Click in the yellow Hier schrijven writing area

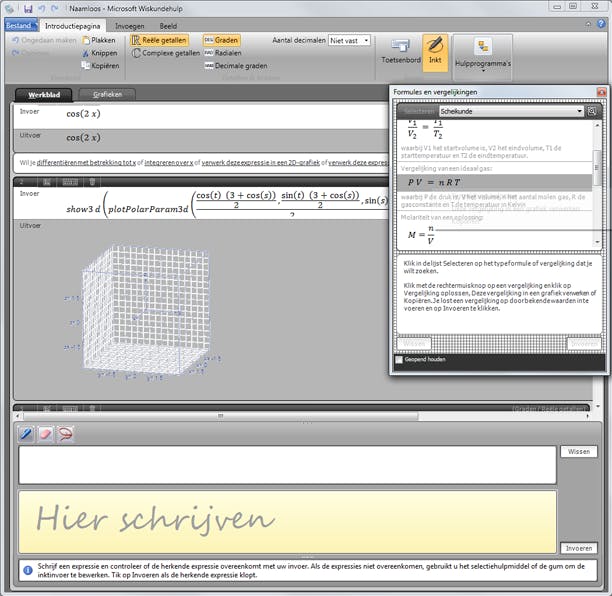pyautogui.click(x=287, y=522)
